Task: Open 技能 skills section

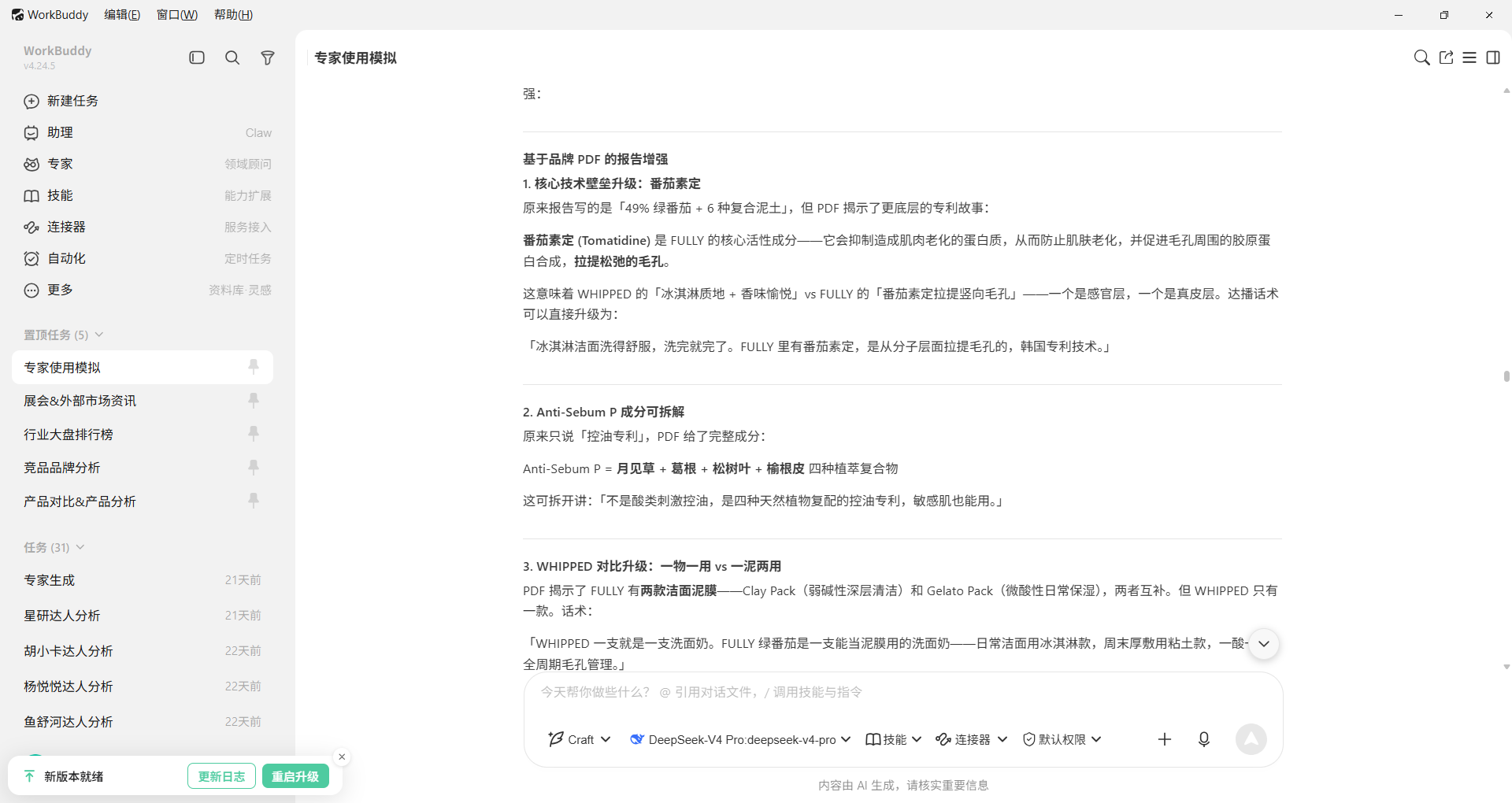Action: click(x=147, y=195)
